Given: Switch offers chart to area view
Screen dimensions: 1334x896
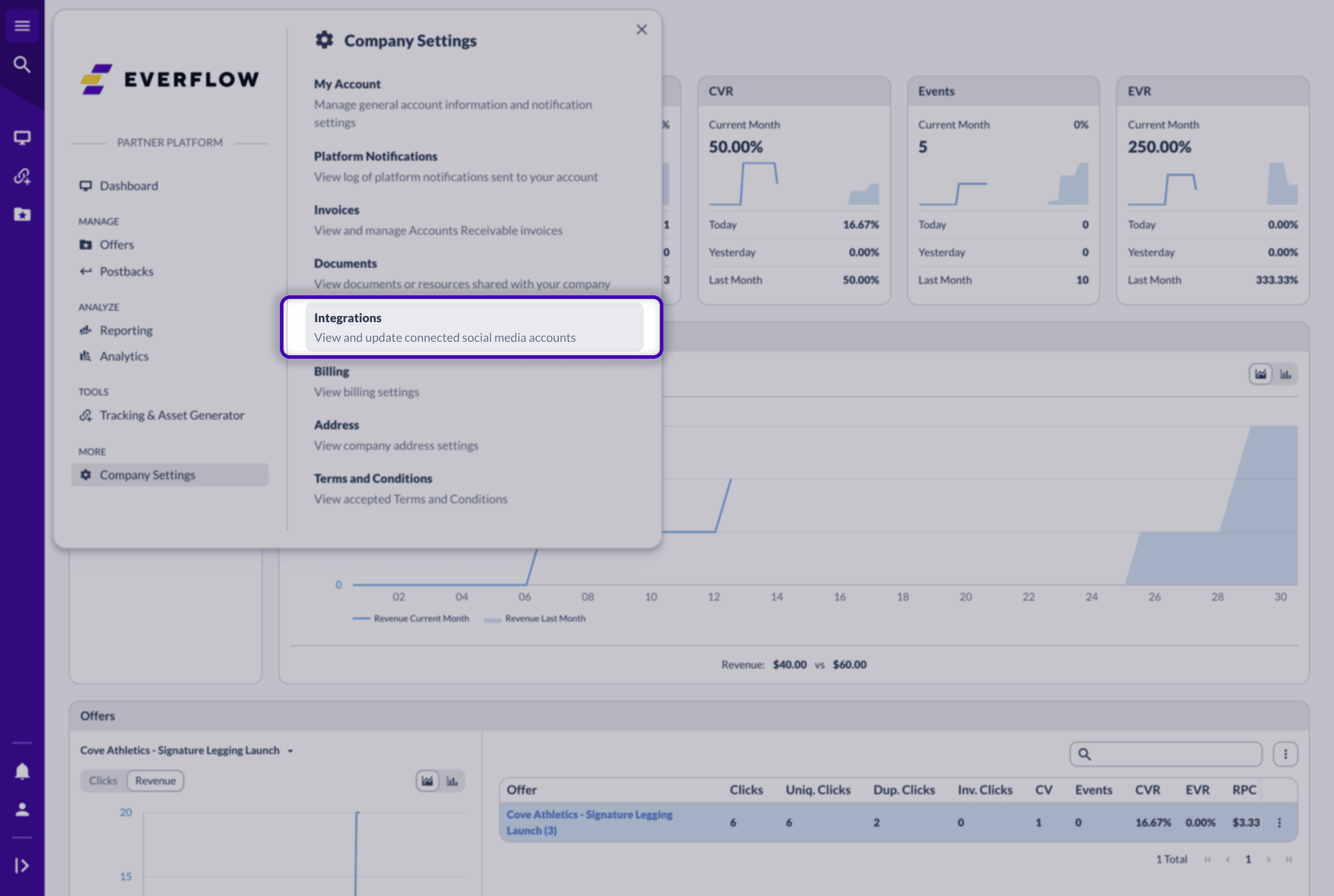Looking at the screenshot, I should click(x=428, y=781).
